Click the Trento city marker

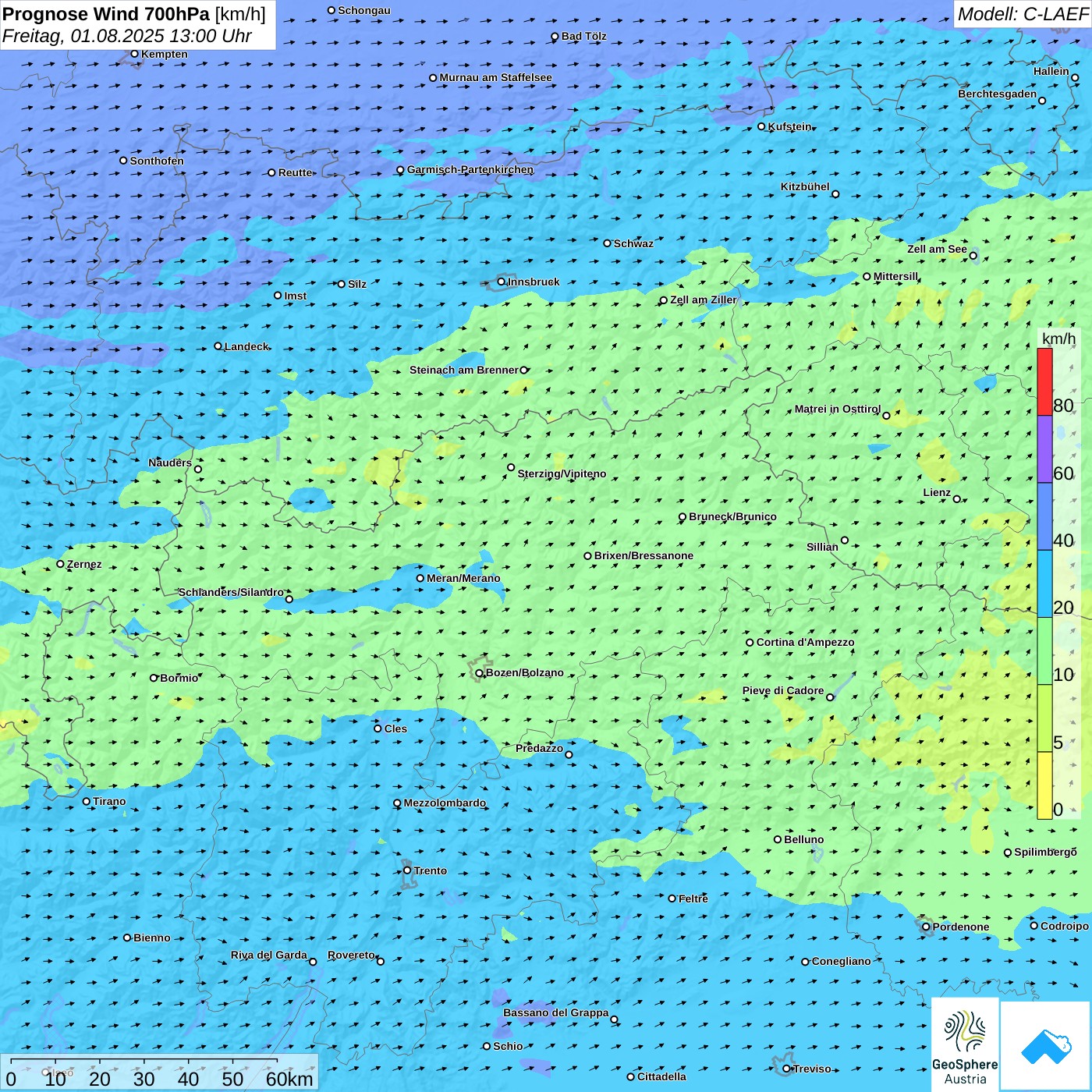point(407,870)
